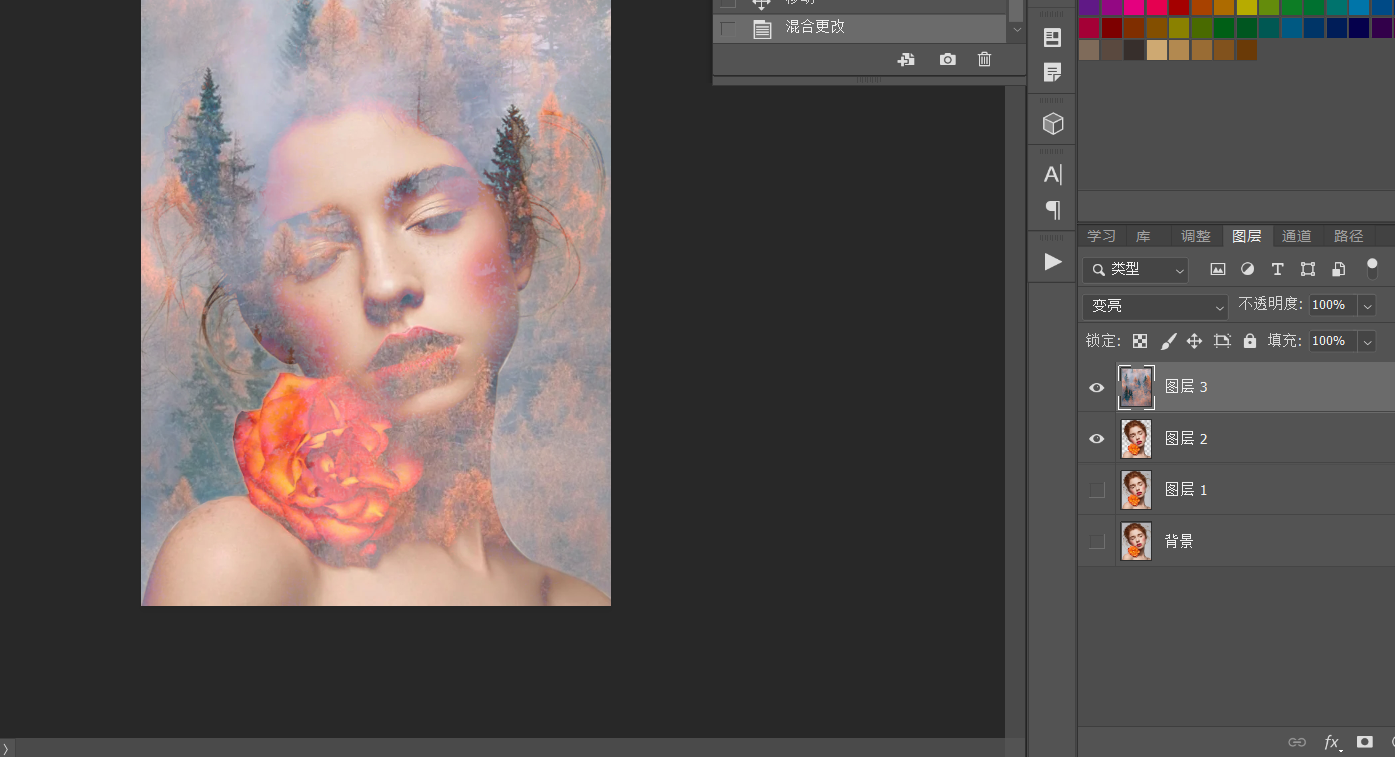Switch to the 调整 tab

(x=1196, y=236)
